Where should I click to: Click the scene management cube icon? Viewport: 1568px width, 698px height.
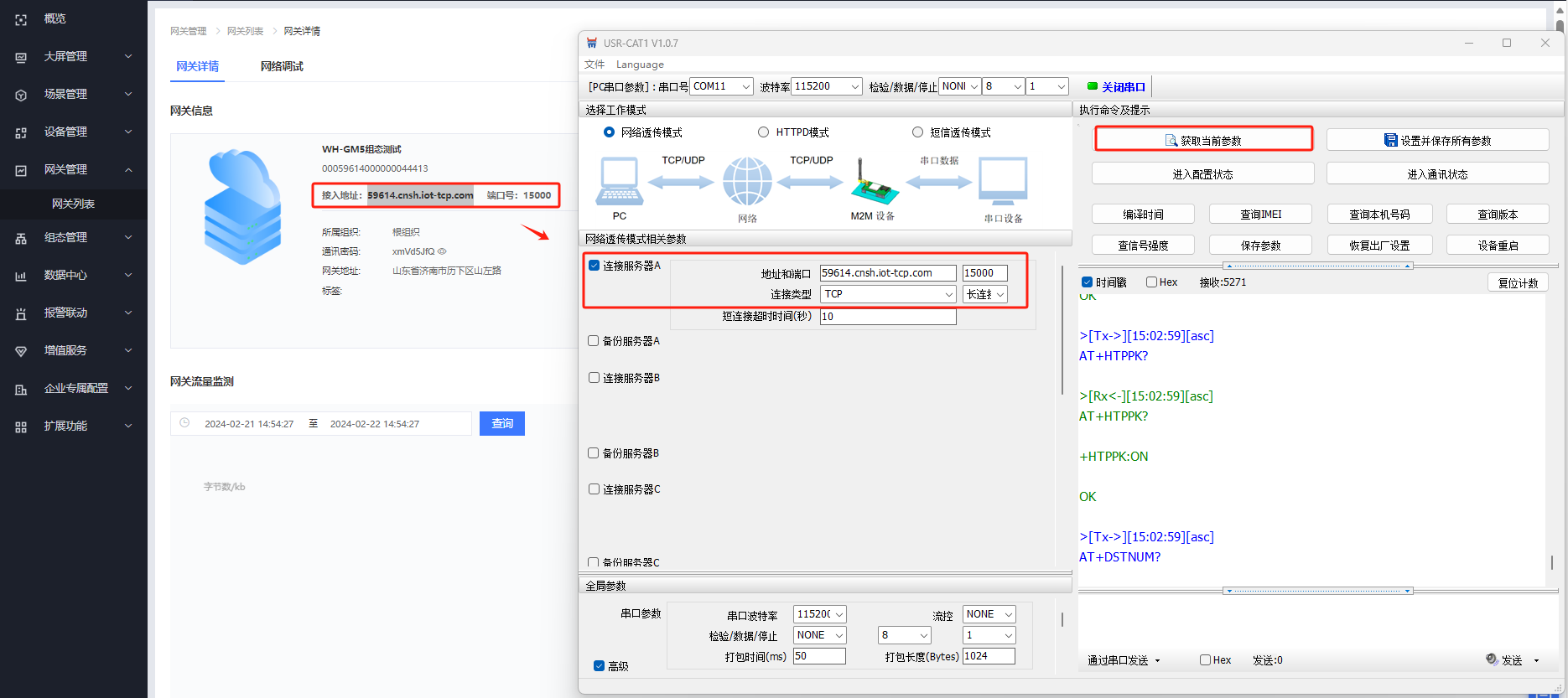coord(21,95)
